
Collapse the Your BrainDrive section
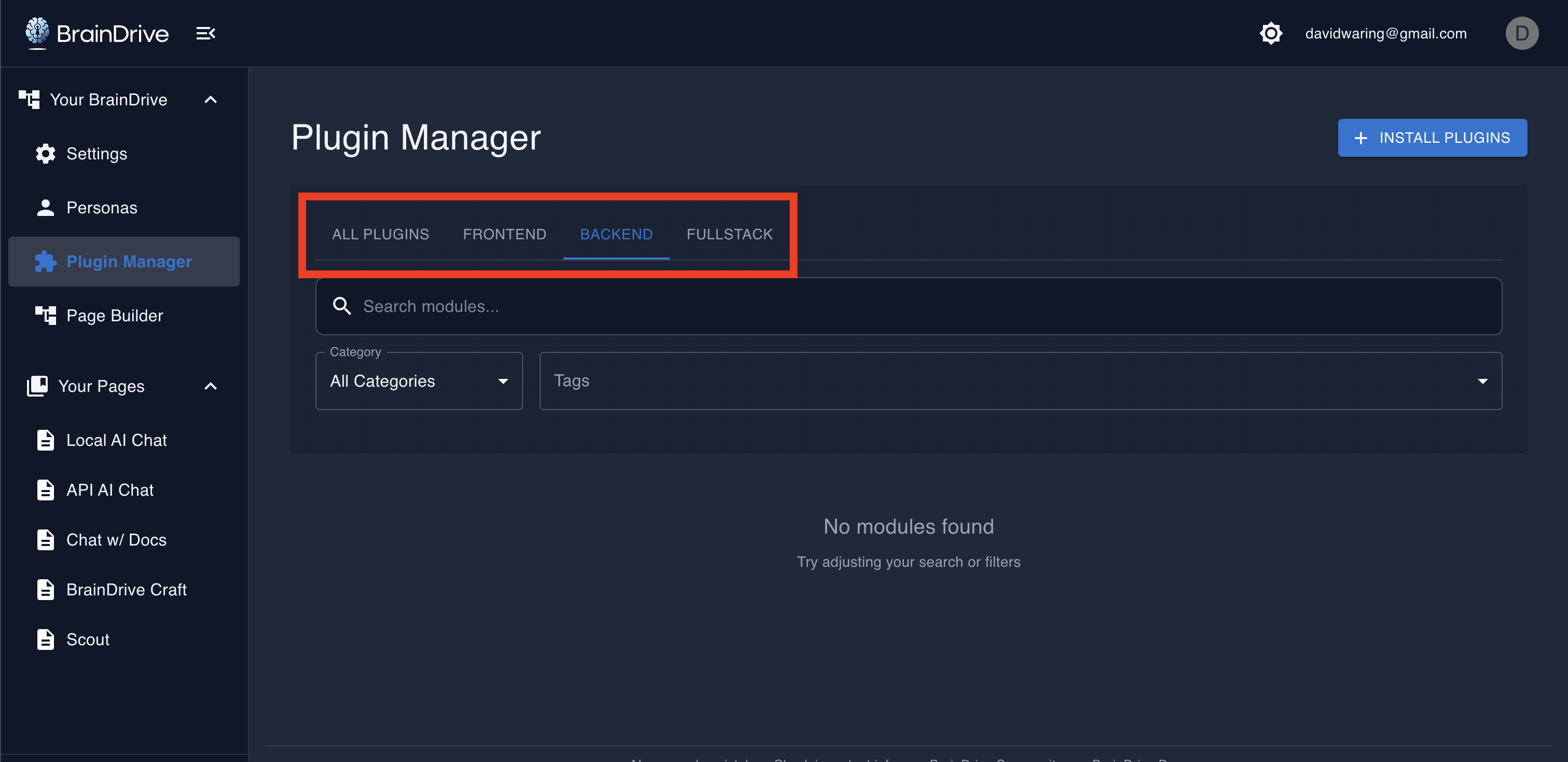211,100
